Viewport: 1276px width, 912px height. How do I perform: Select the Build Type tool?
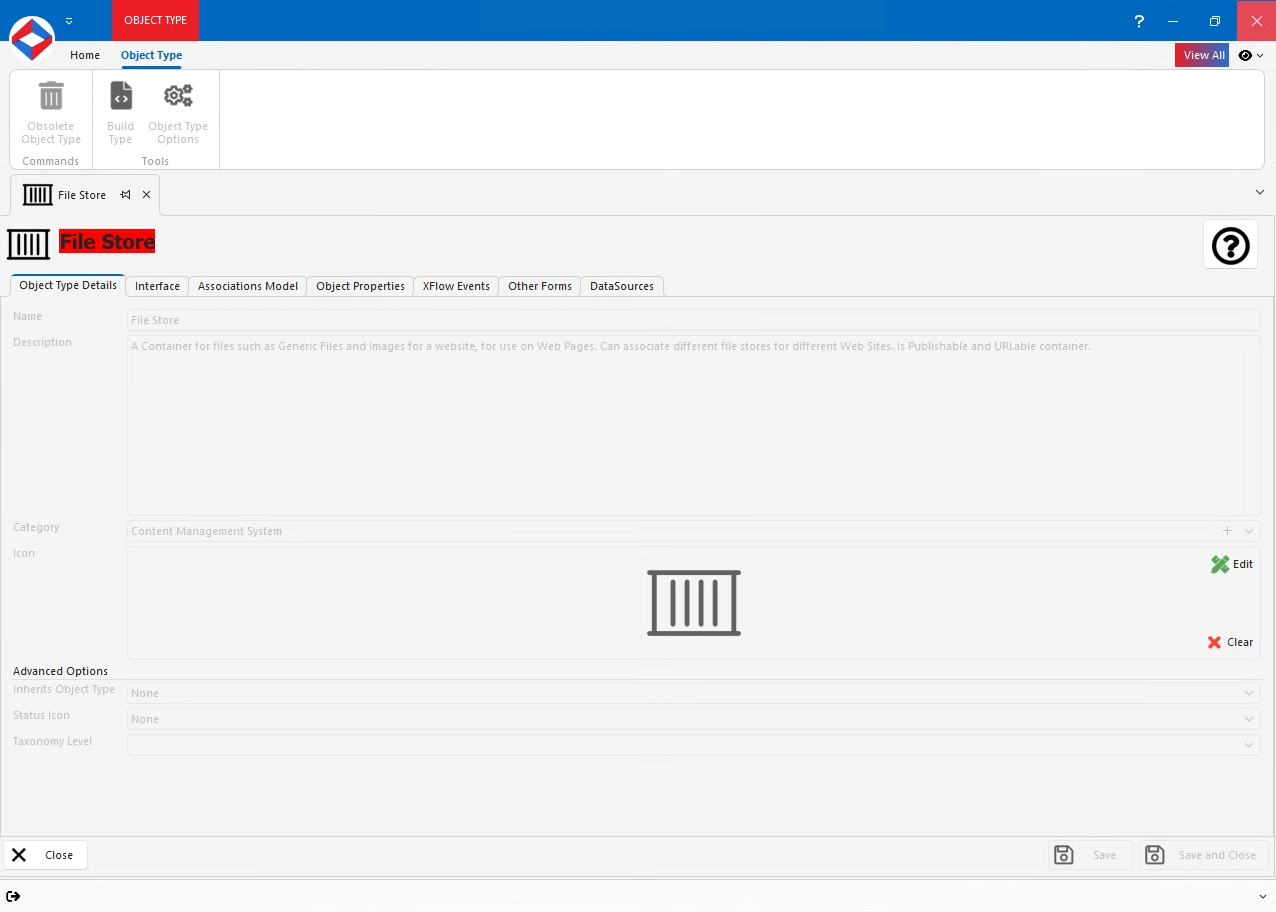(x=120, y=95)
